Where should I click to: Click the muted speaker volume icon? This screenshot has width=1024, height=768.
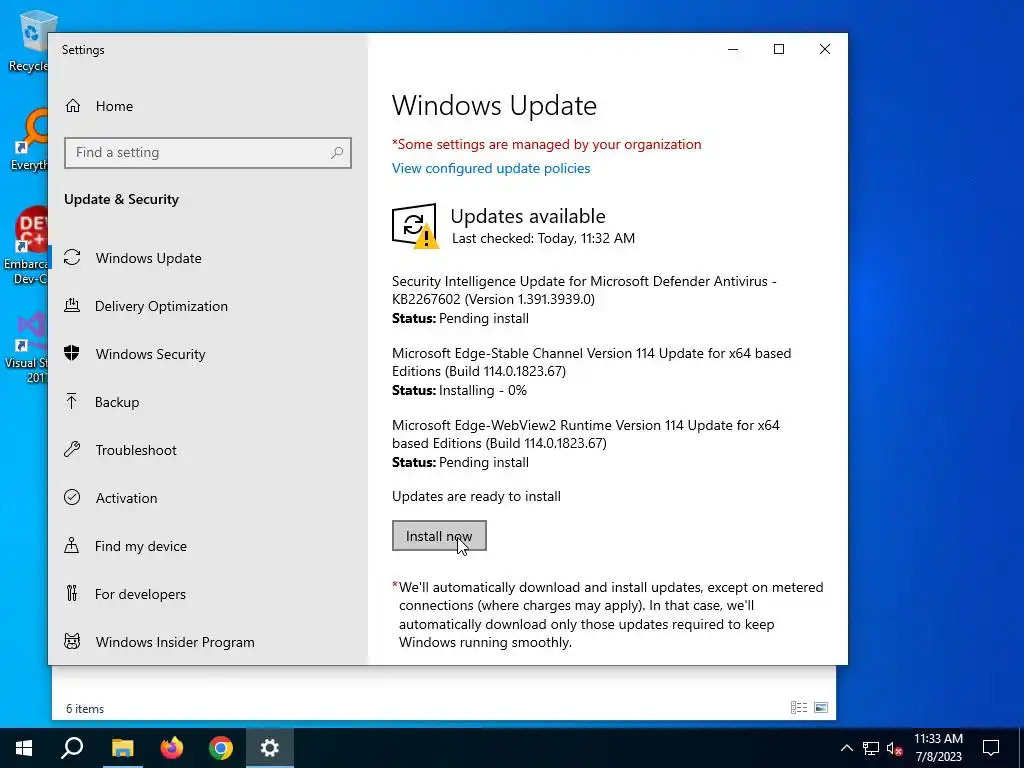point(894,748)
